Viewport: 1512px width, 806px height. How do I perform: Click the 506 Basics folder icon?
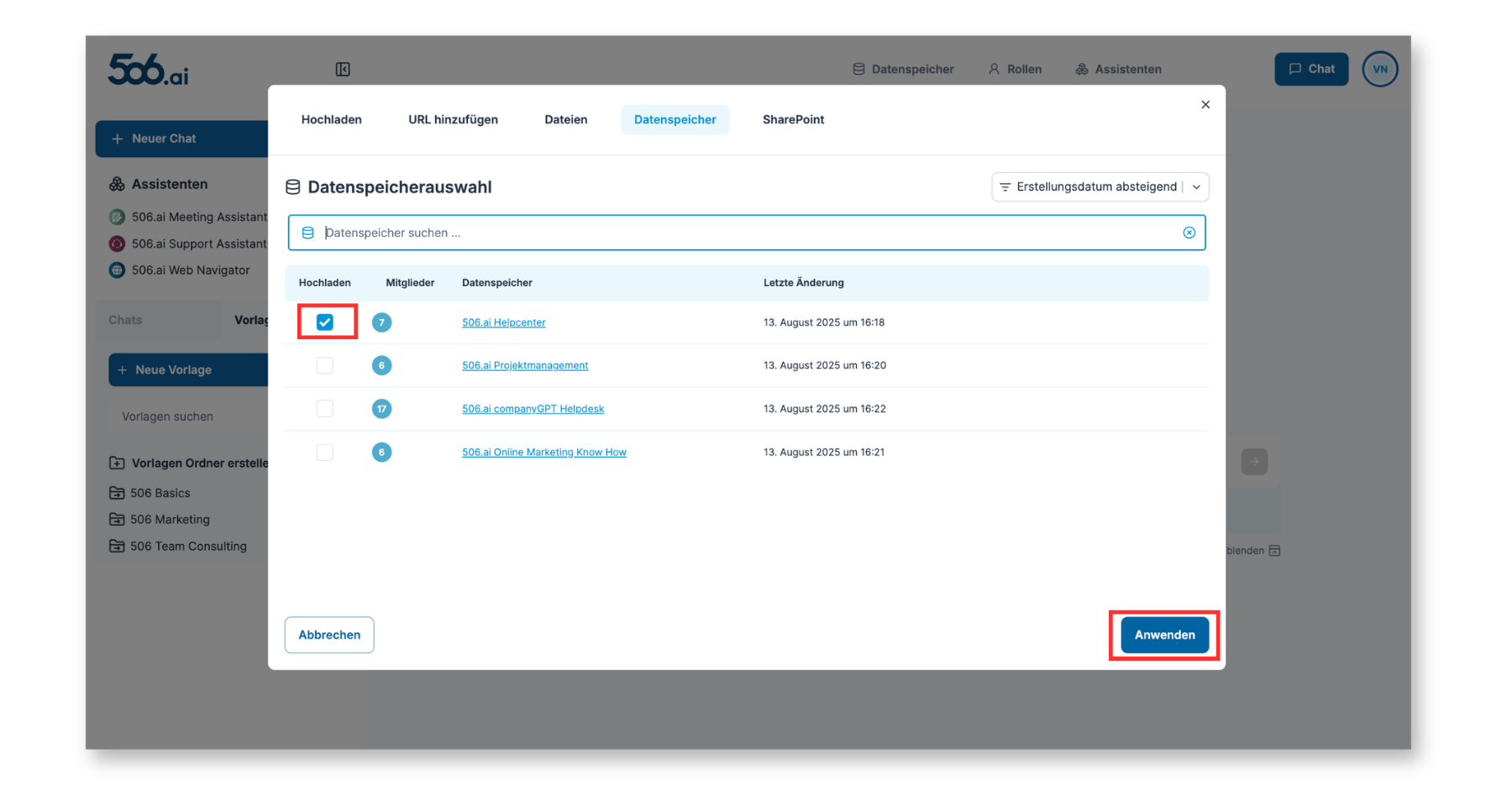pyautogui.click(x=117, y=493)
